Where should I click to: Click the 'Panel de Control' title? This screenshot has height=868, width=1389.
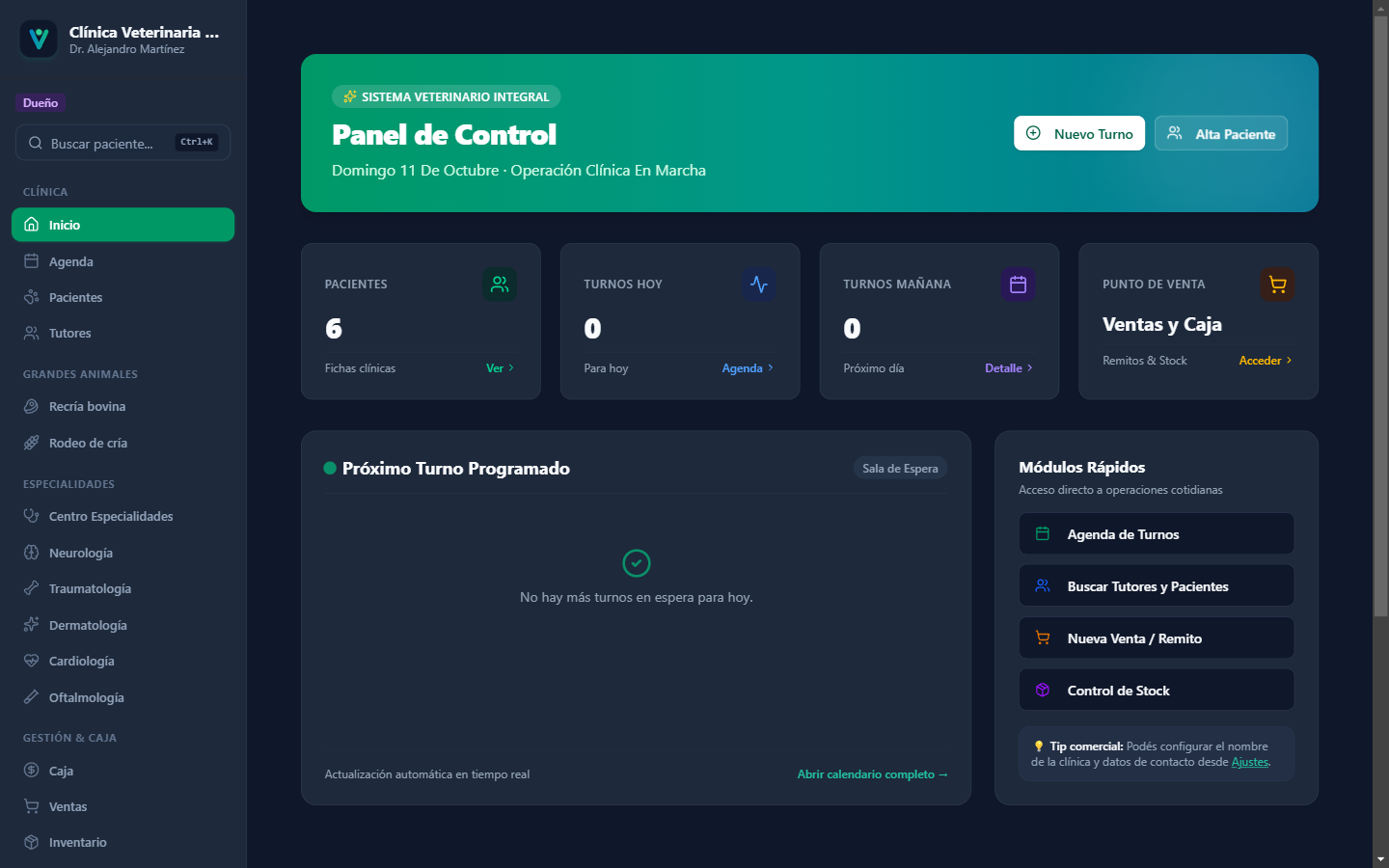(444, 134)
